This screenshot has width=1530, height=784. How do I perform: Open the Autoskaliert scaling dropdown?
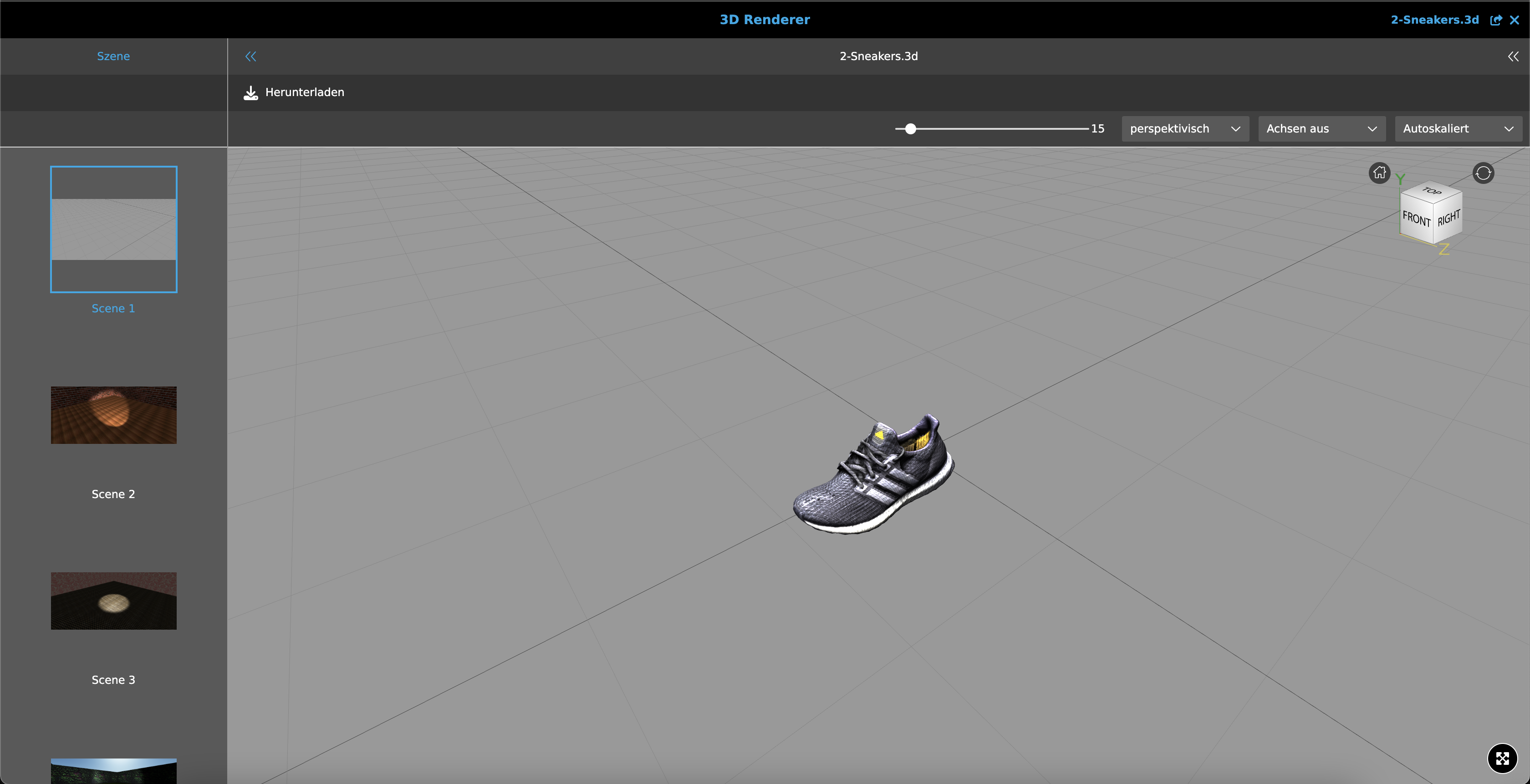point(1458,129)
